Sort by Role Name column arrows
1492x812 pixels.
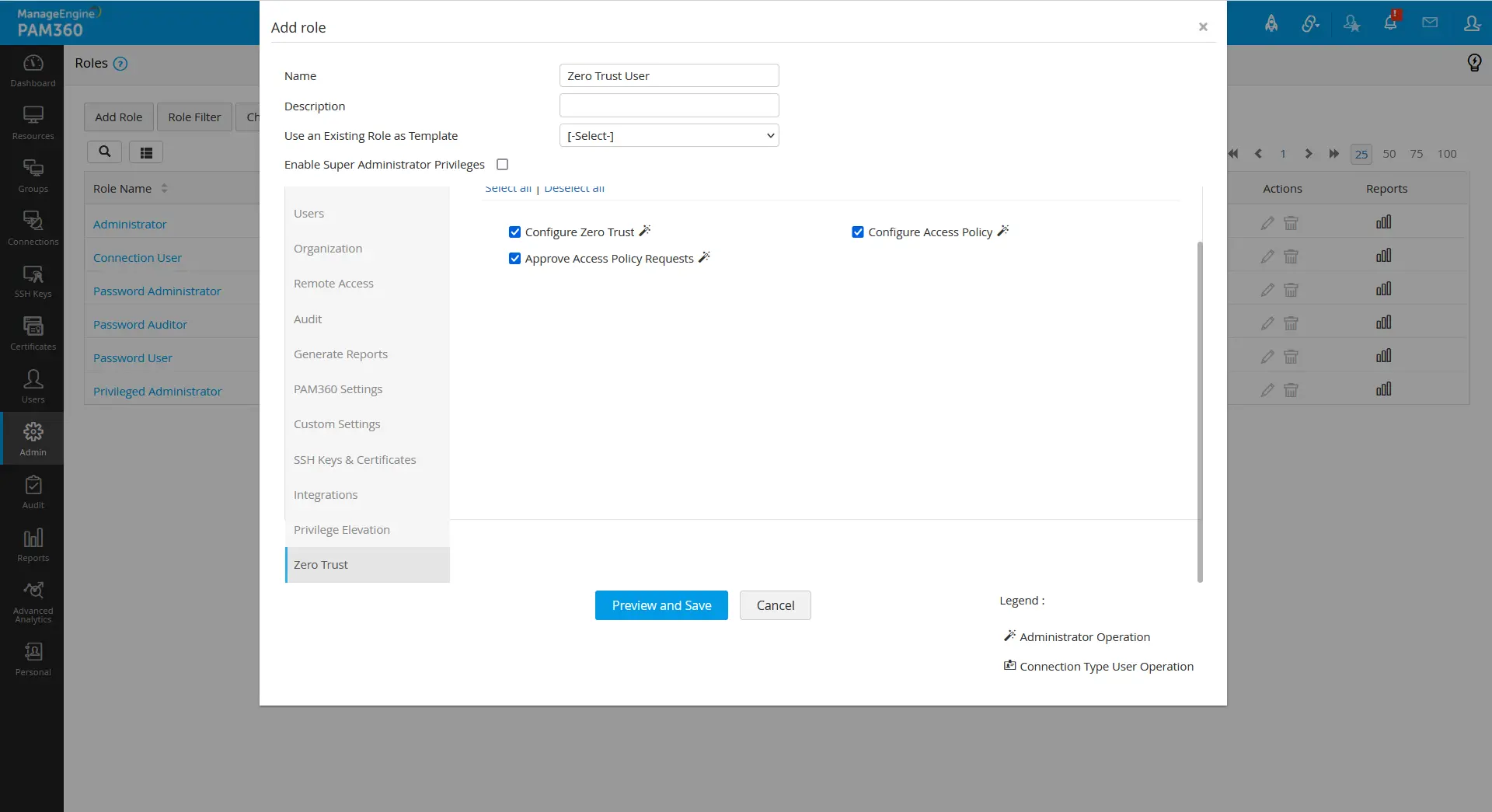164,189
